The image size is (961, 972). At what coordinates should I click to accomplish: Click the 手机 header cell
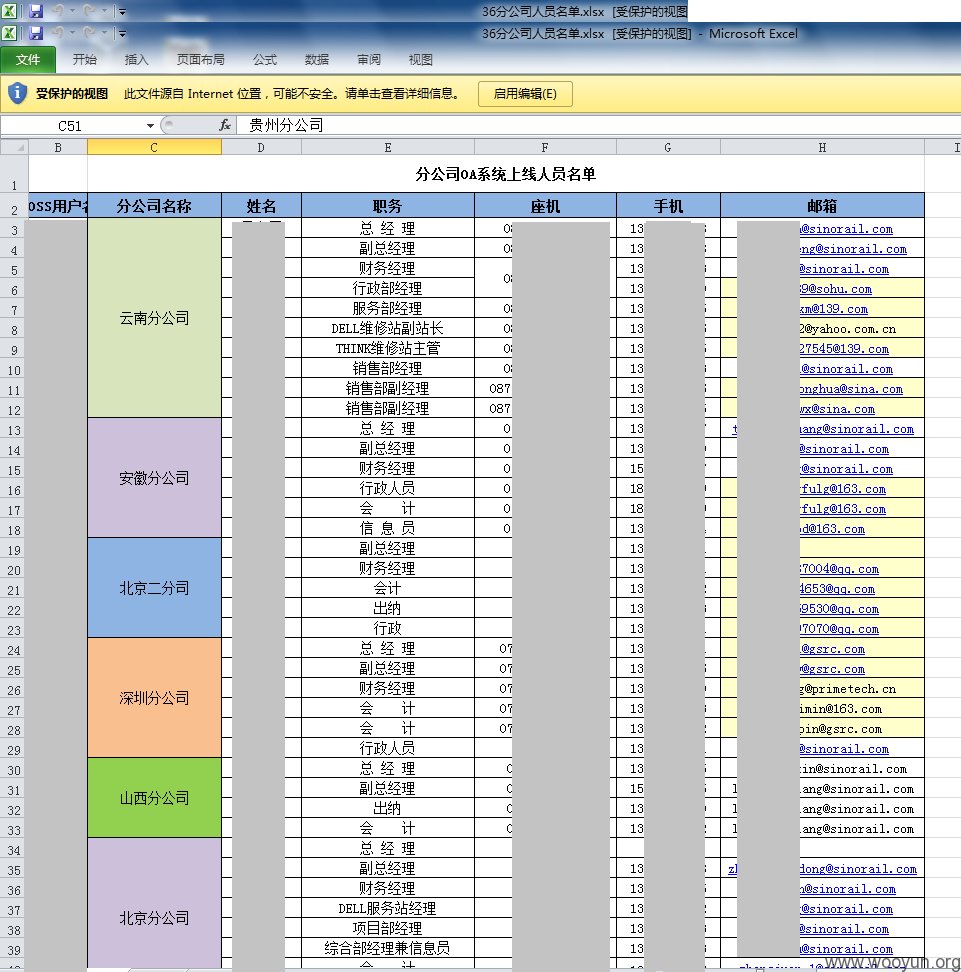[668, 206]
